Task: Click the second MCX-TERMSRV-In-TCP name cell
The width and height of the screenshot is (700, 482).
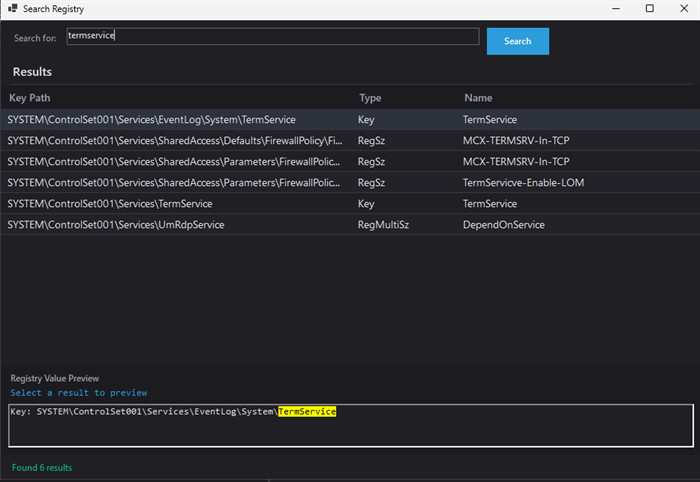Action: click(516, 162)
